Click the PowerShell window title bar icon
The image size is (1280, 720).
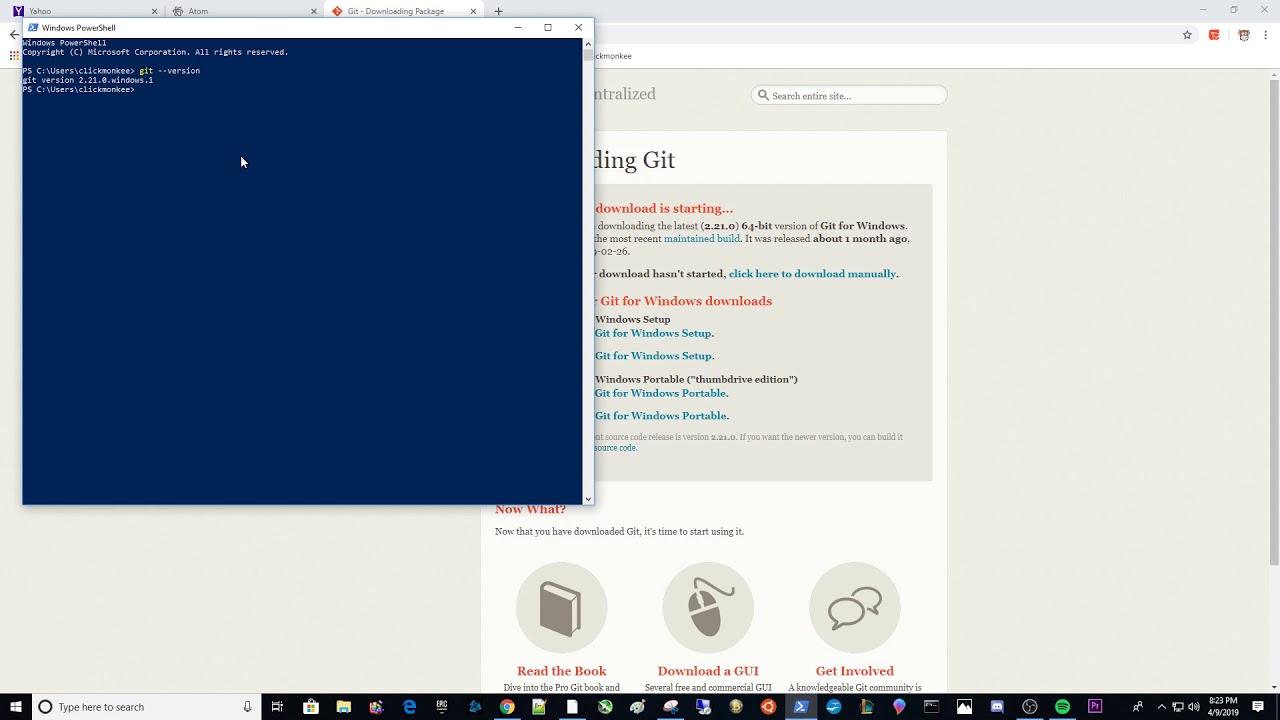pyautogui.click(x=33, y=27)
